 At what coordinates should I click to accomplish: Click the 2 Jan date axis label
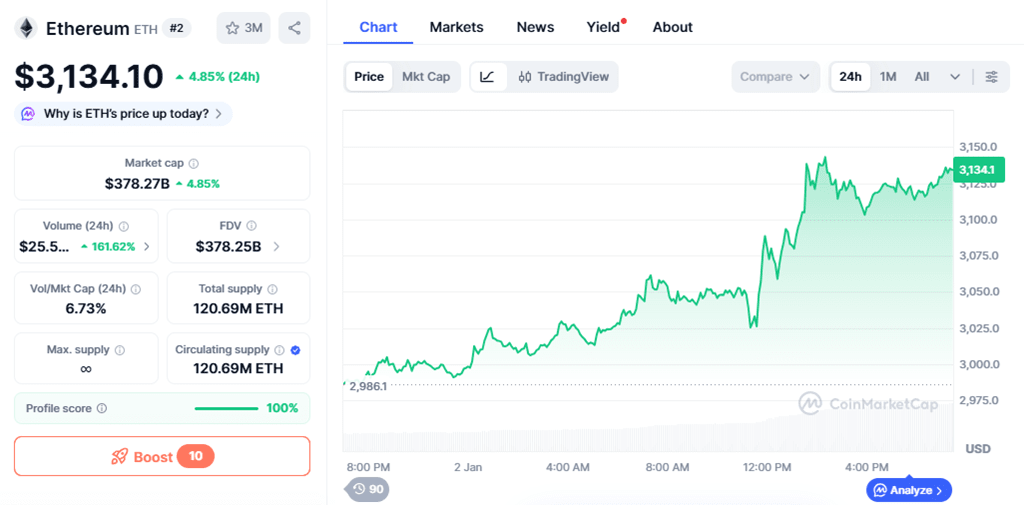pos(468,468)
